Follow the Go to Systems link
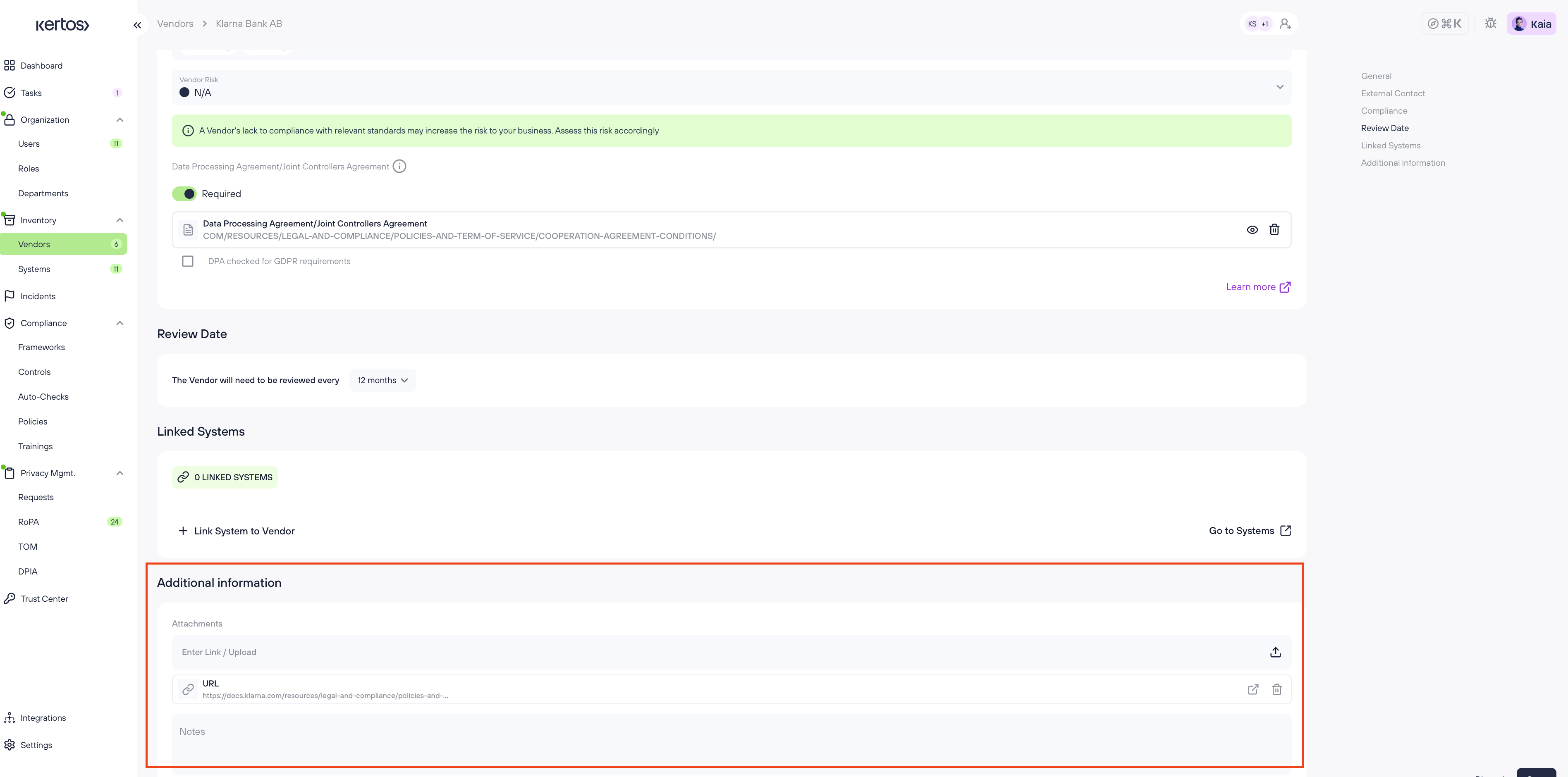 click(x=1250, y=531)
